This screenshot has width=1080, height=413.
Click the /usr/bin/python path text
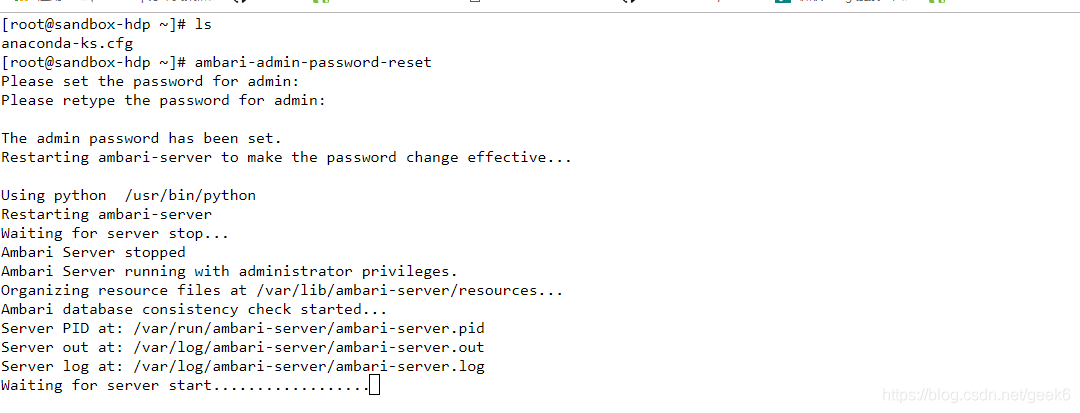pos(190,195)
